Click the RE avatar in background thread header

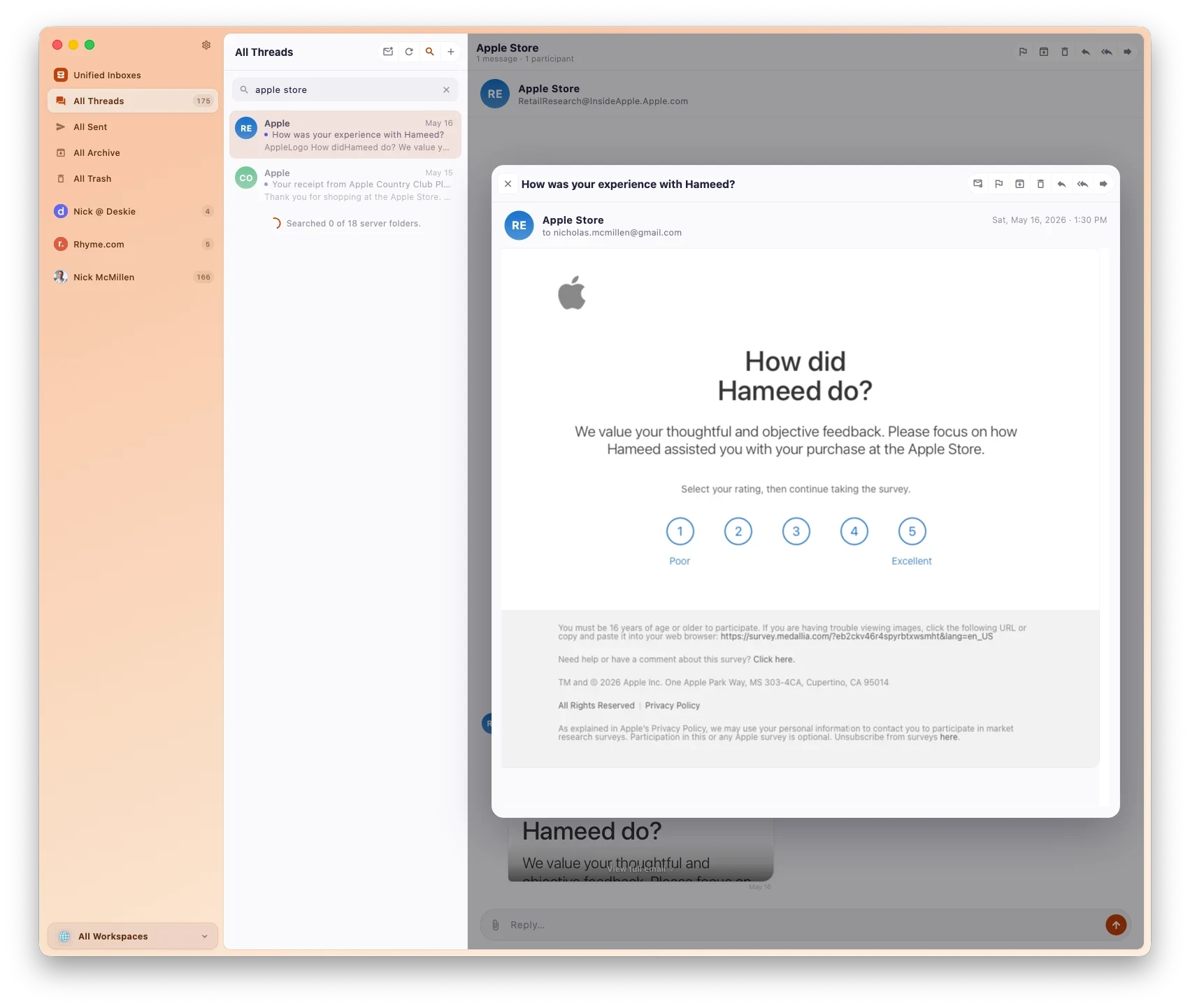[495, 94]
